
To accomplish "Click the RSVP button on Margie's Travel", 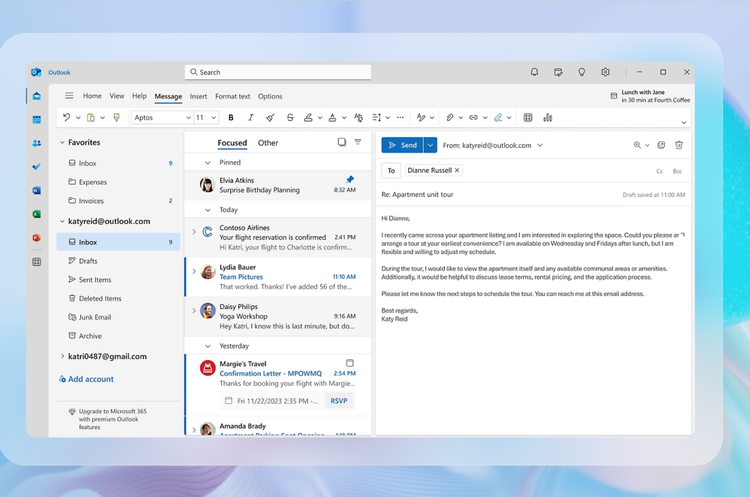I will 339,401.
